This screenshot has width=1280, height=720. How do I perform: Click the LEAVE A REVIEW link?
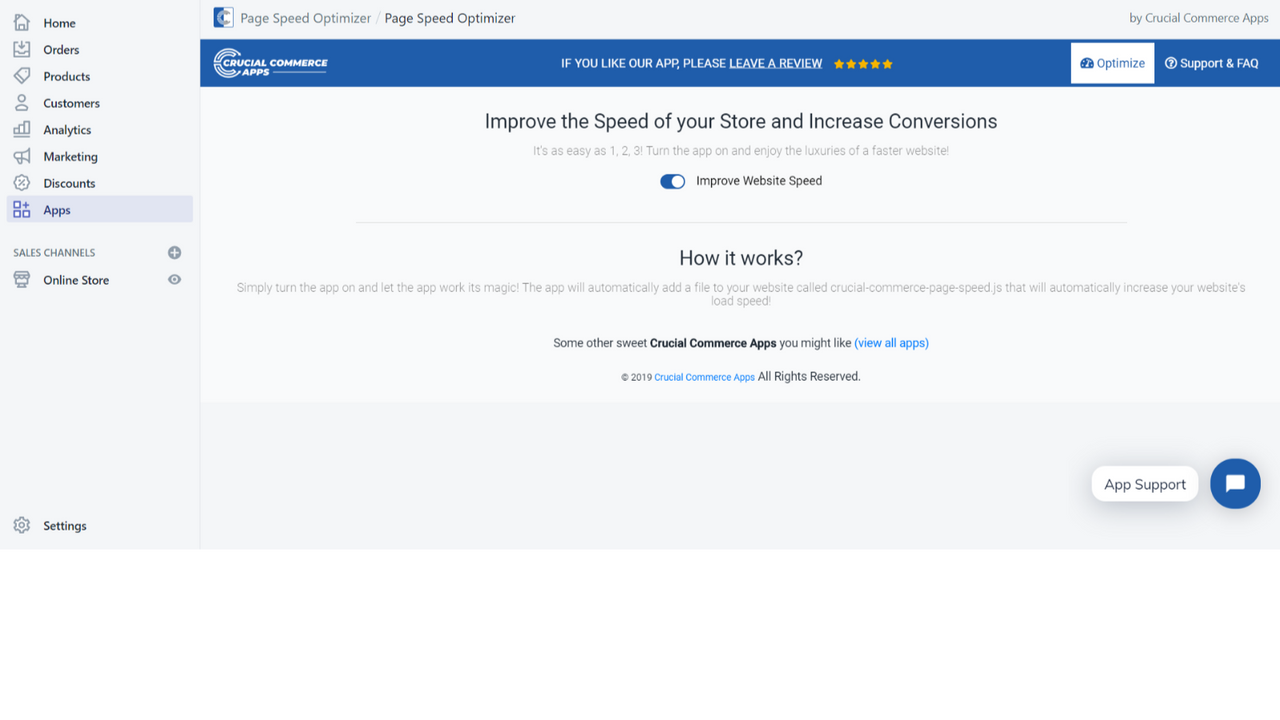(x=775, y=63)
